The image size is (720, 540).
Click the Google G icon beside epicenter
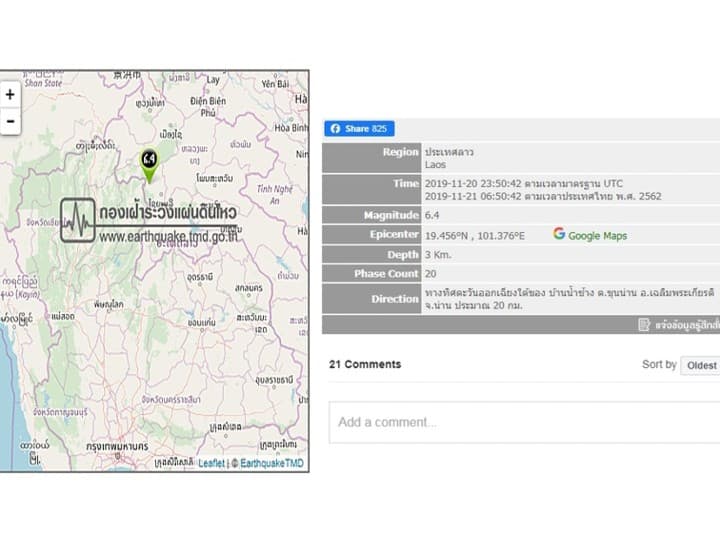pyautogui.click(x=559, y=234)
